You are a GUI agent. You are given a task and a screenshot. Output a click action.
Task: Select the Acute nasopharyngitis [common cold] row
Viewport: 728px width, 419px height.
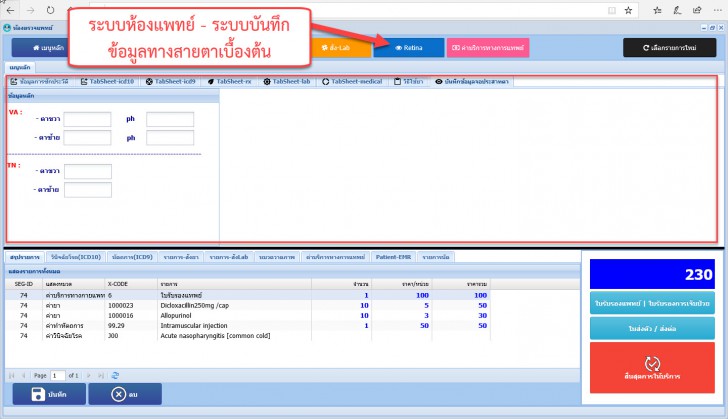pos(248,336)
